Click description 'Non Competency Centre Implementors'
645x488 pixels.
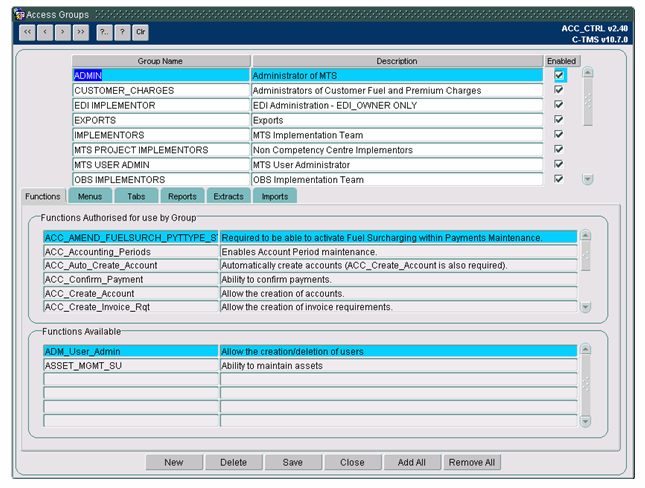[x=397, y=150]
